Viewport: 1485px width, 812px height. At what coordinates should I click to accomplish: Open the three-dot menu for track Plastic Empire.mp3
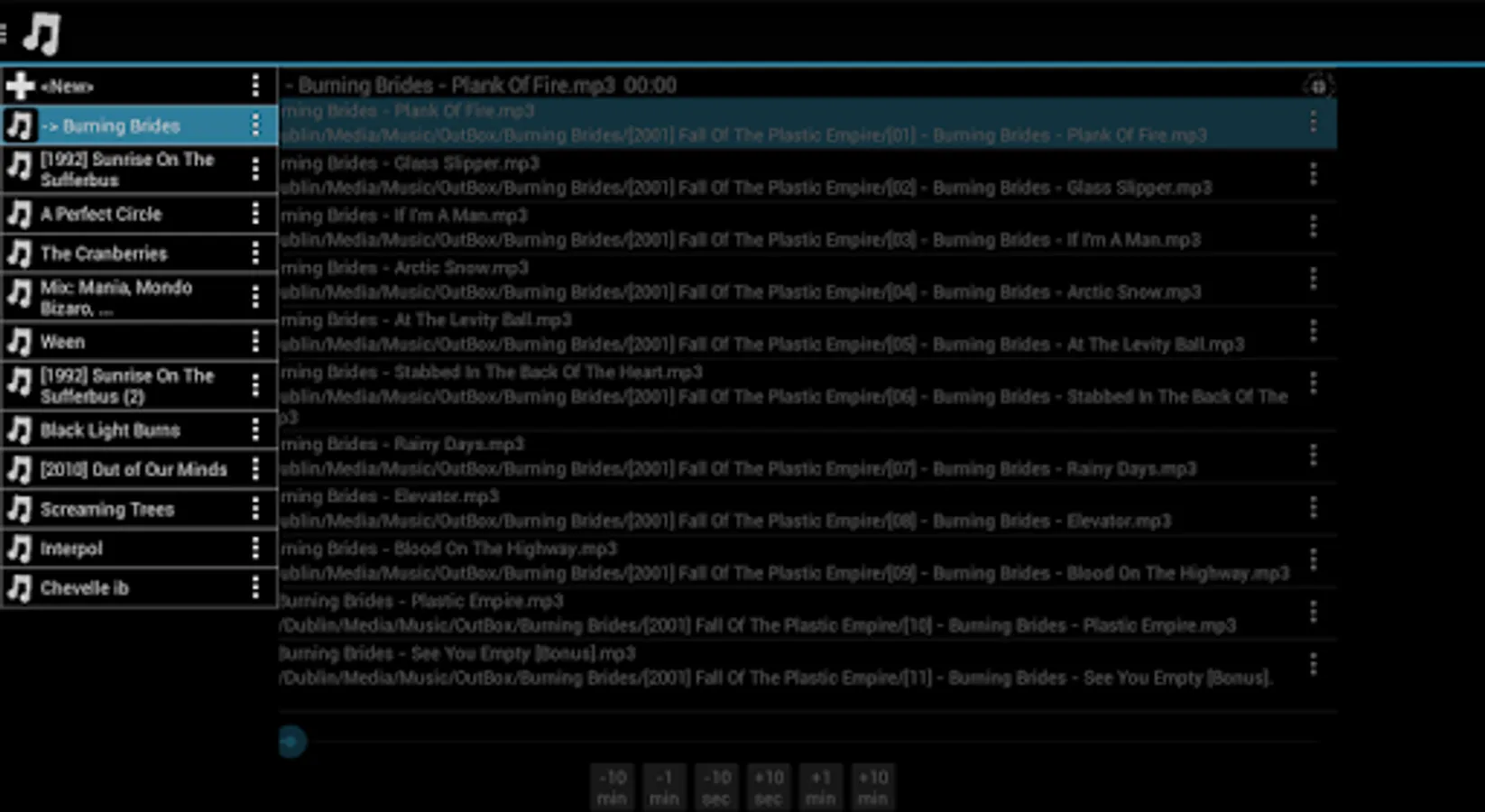pyautogui.click(x=1314, y=613)
